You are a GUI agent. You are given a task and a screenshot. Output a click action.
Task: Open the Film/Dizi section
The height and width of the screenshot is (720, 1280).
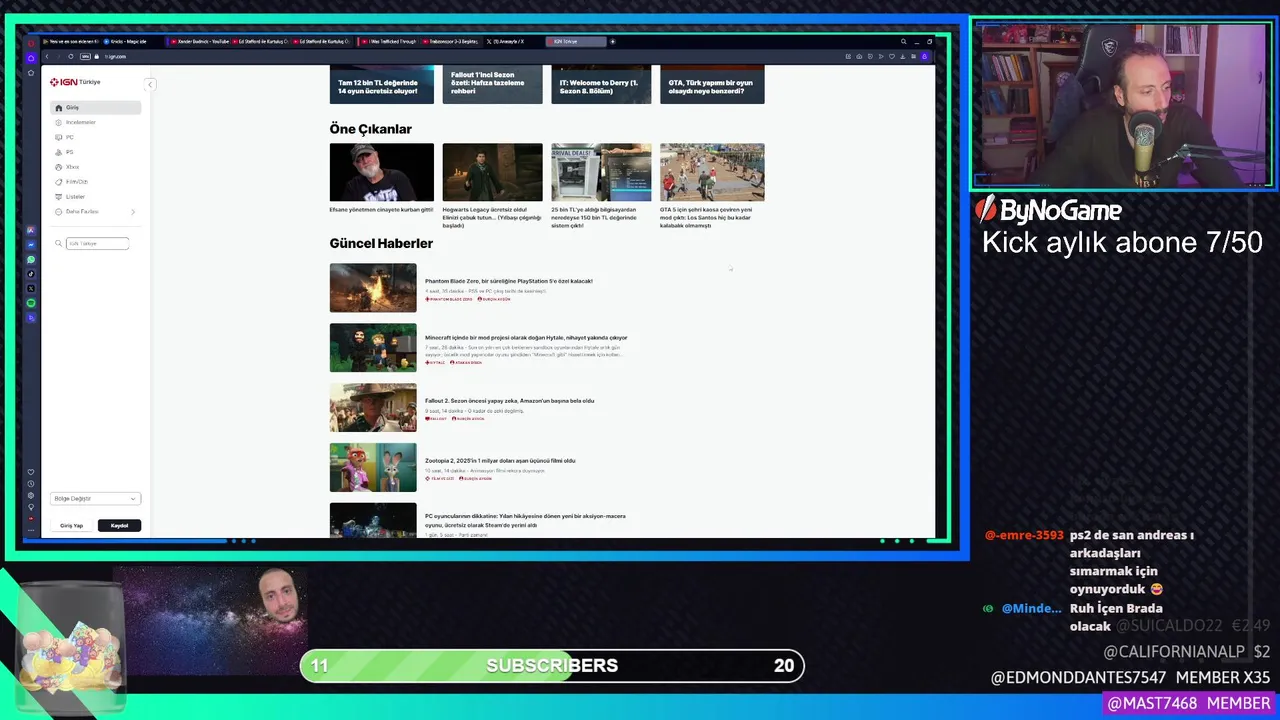tap(96, 182)
